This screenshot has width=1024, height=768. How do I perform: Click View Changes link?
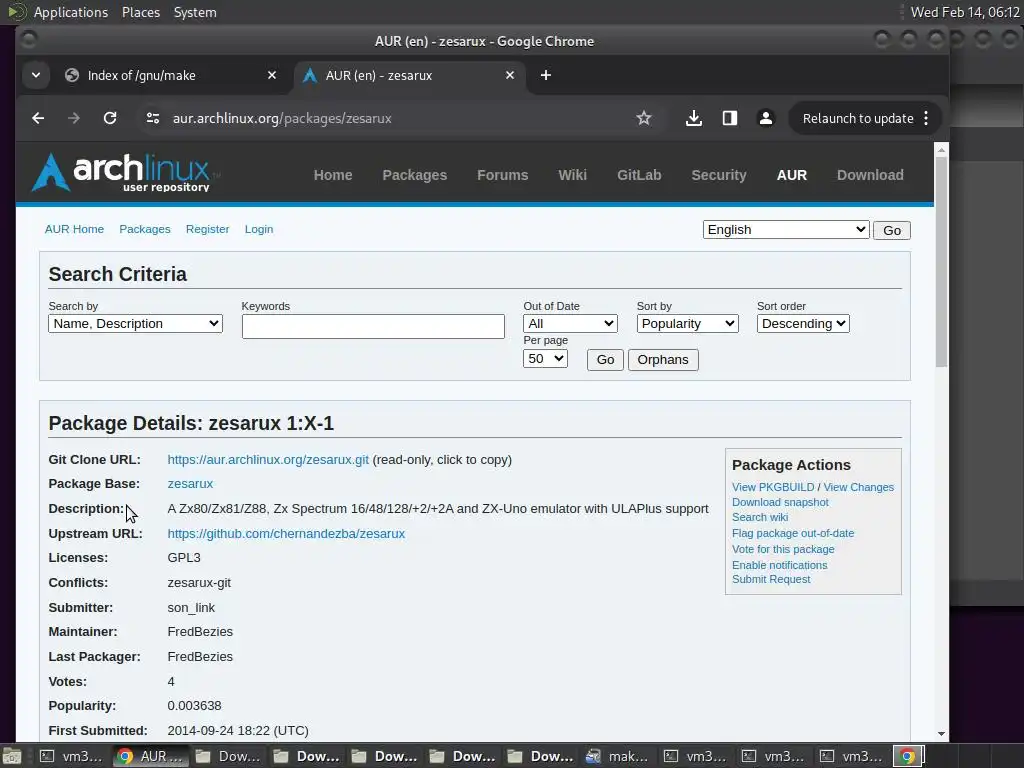point(859,487)
